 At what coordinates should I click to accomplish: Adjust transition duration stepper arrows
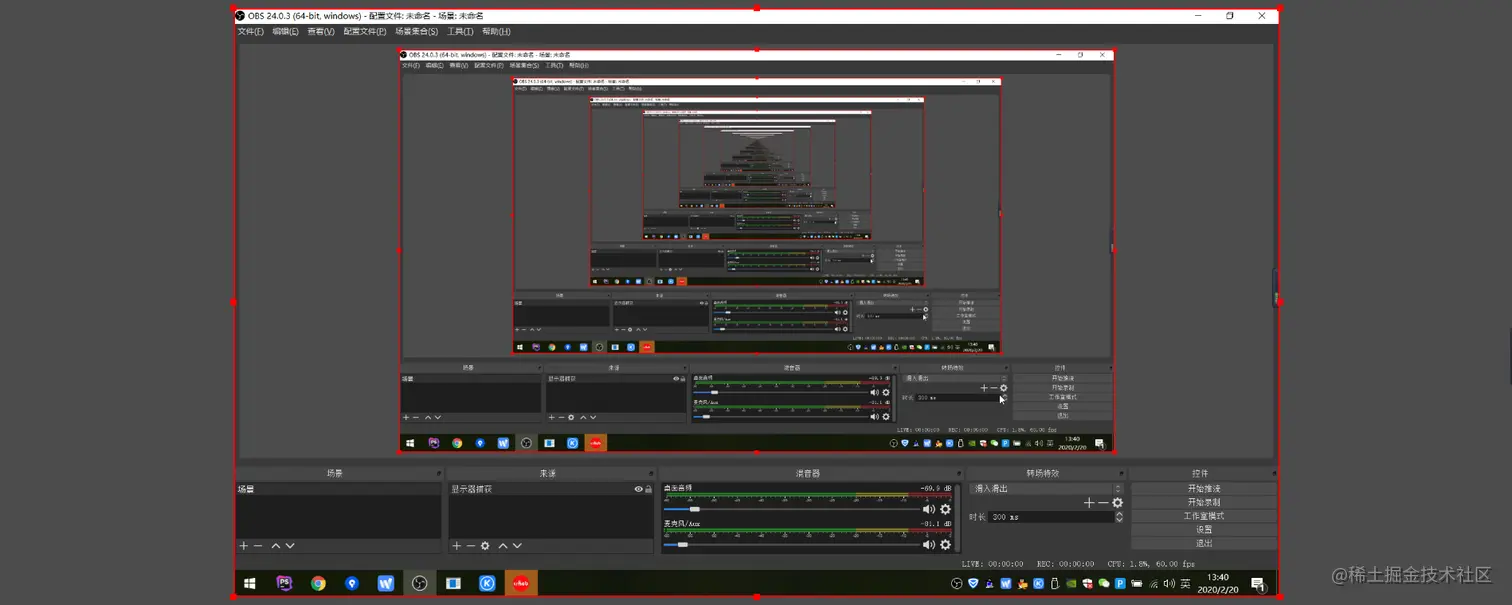(1119, 517)
